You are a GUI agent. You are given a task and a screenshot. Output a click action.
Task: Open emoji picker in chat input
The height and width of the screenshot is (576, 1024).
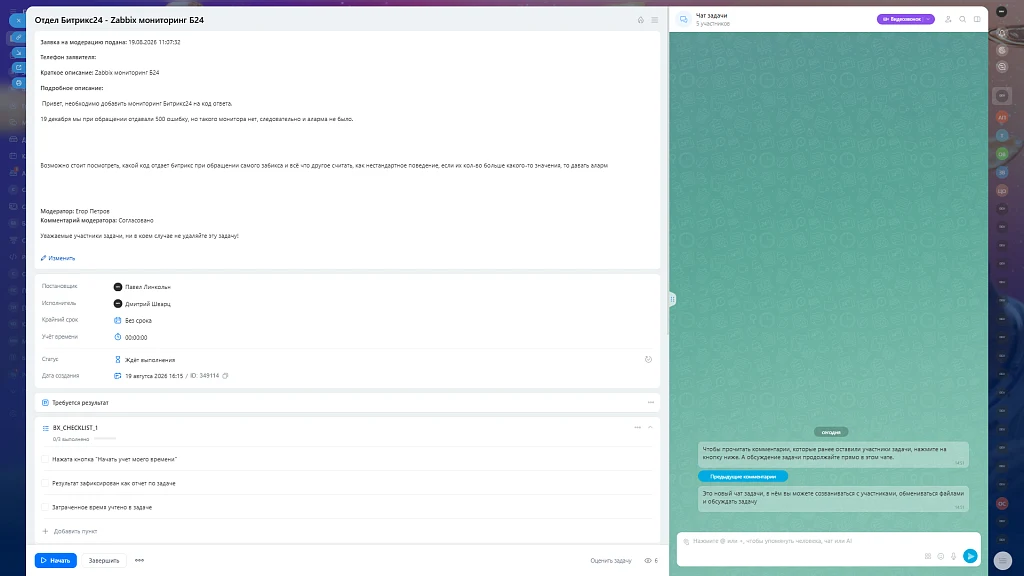(940, 556)
